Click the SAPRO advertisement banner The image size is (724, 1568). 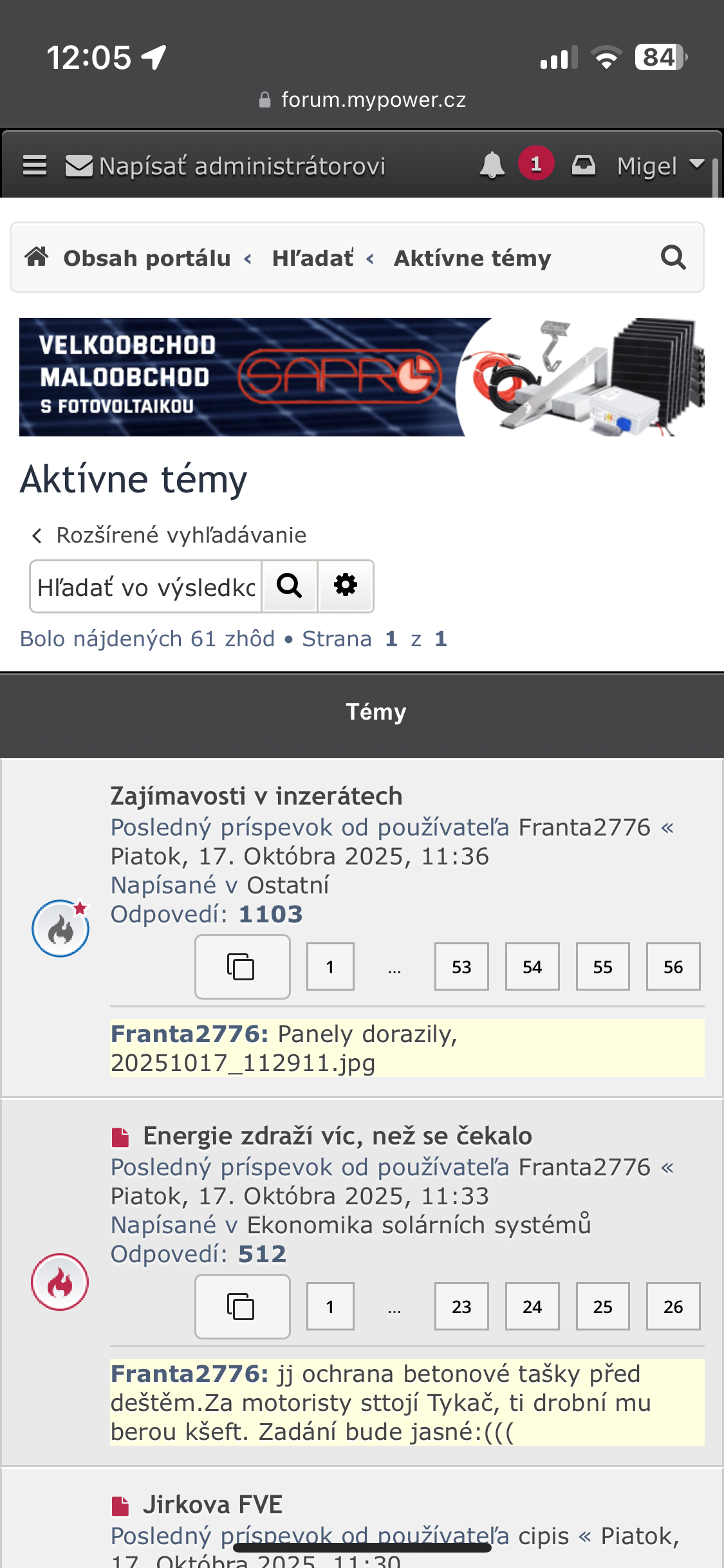click(362, 377)
